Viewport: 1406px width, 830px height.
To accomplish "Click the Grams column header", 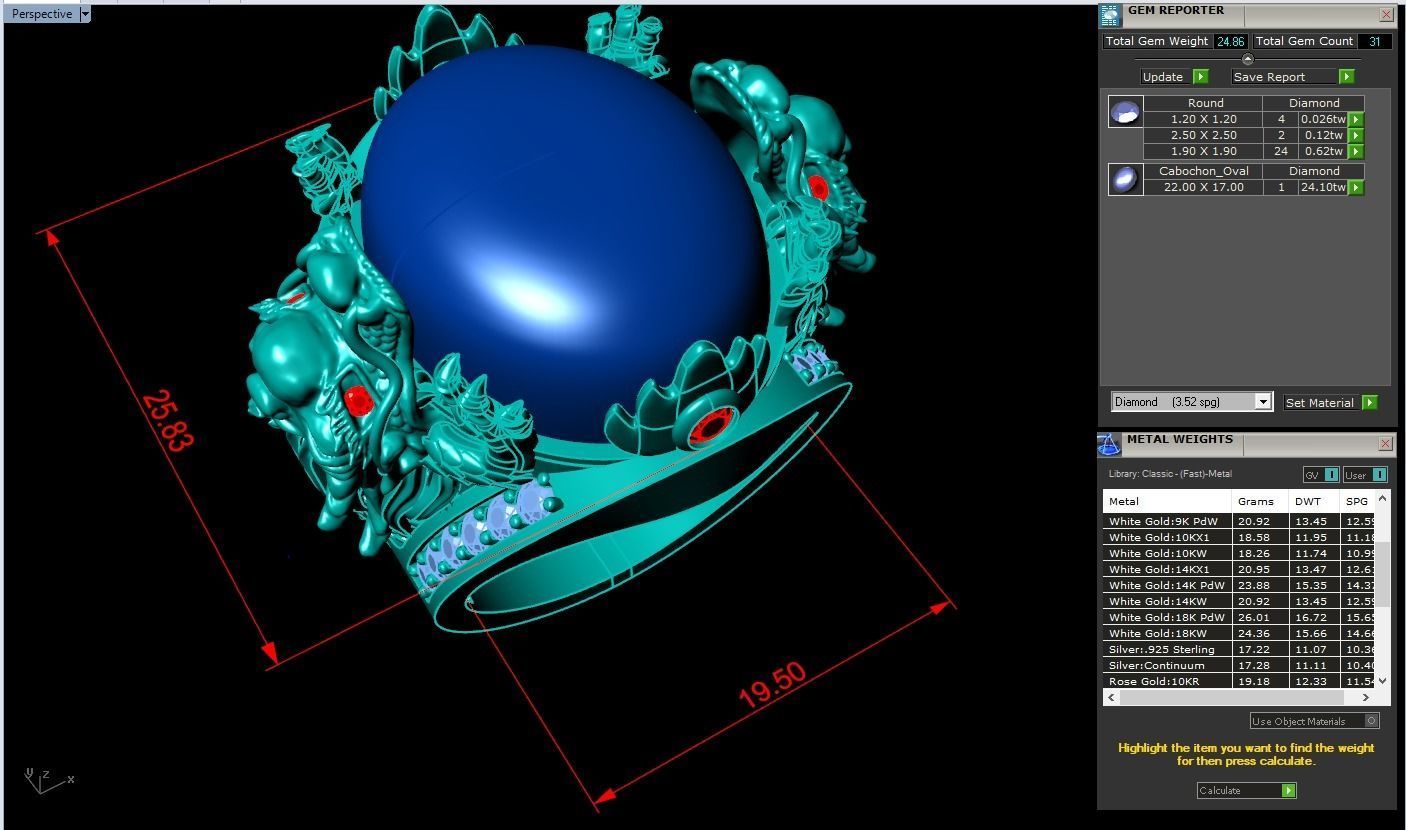I will [x=1261, y=501].
